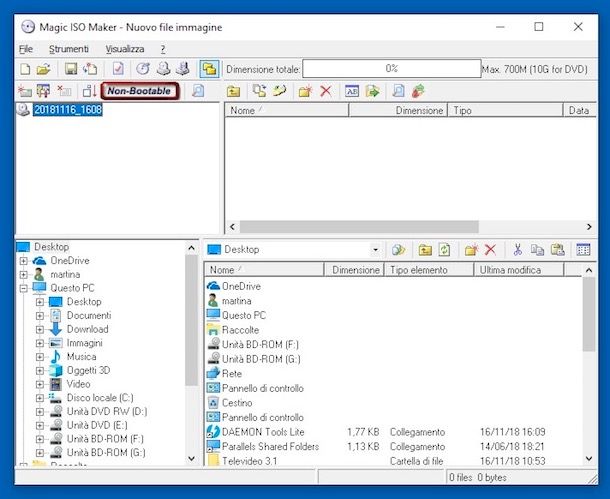Create new folder in local browser toolbar

(471, 250)
